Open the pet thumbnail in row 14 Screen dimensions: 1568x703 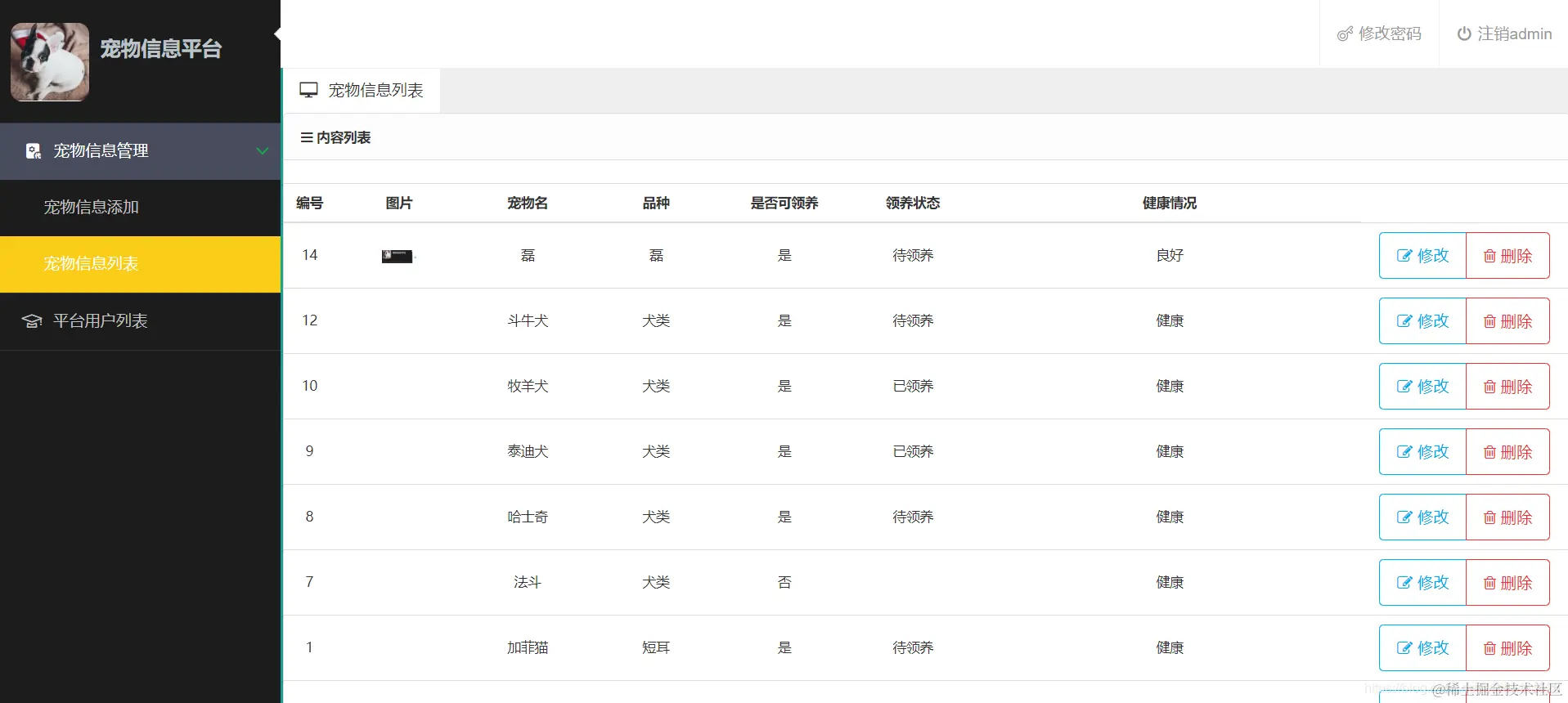398,257
